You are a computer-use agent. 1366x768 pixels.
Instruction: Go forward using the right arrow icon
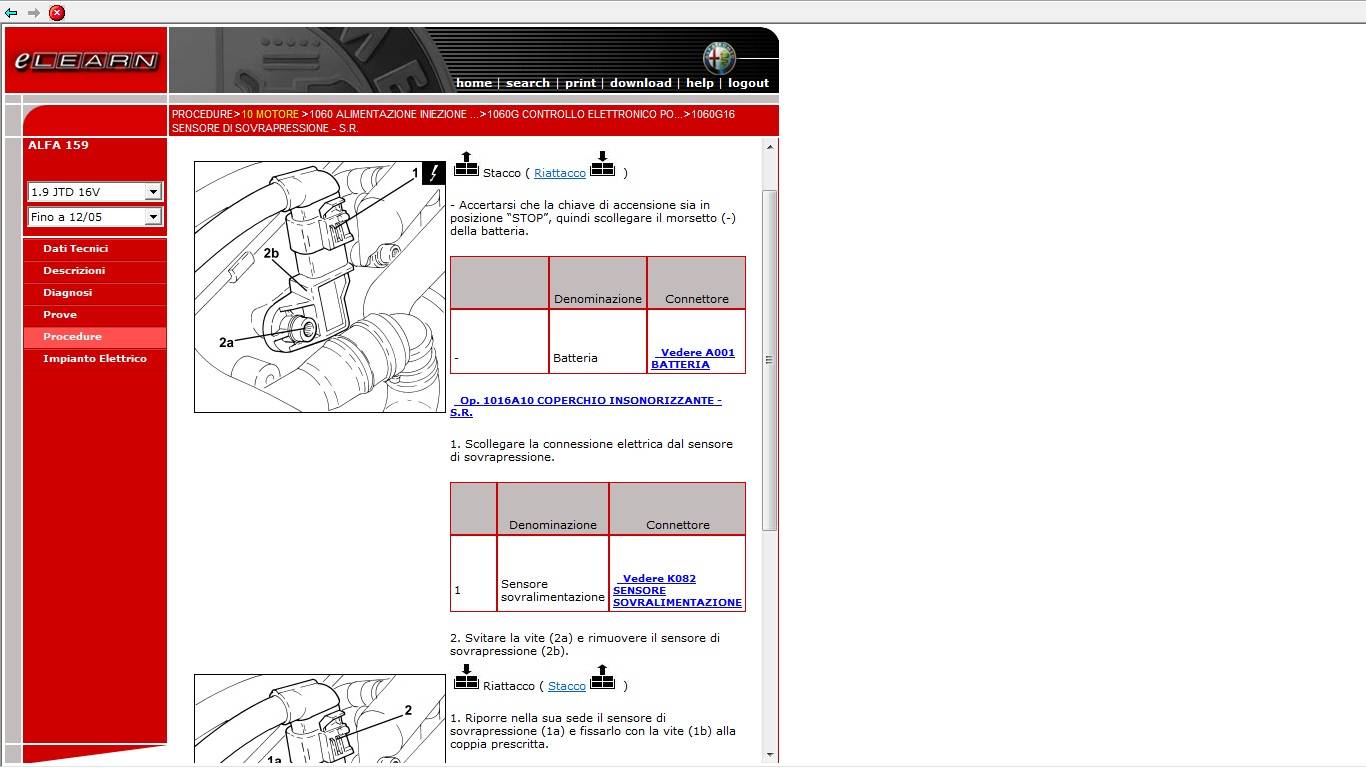34,13
